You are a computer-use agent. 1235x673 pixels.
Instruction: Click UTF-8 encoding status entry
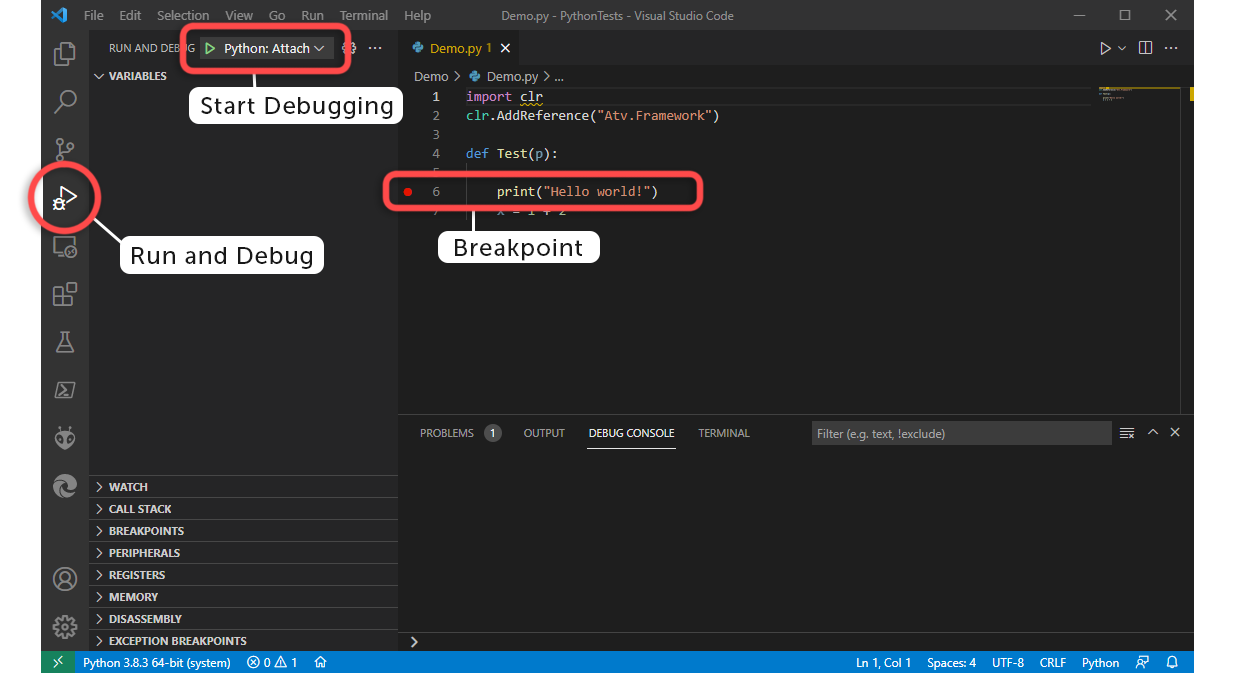pos(1008,662)
